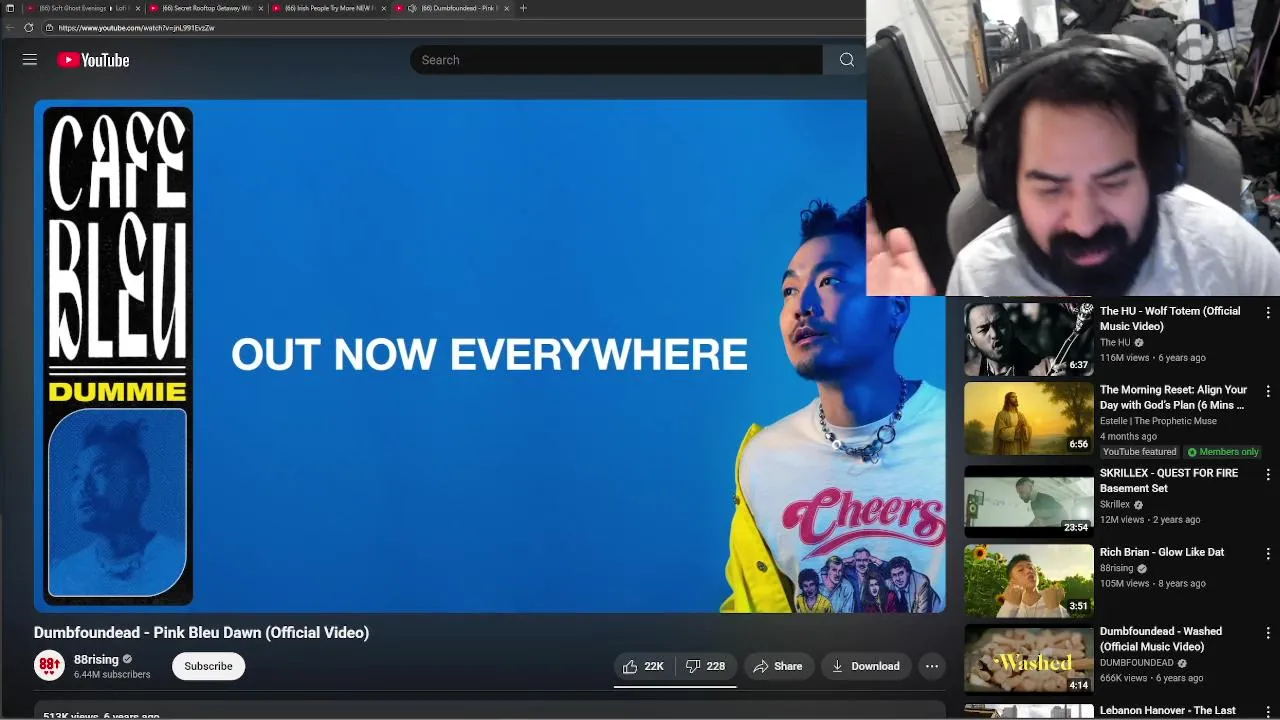Image resolution: width=1280 pixels, height=720 pixels.
Task: Click 6.44M subscribers text
Action: [112, 675]
